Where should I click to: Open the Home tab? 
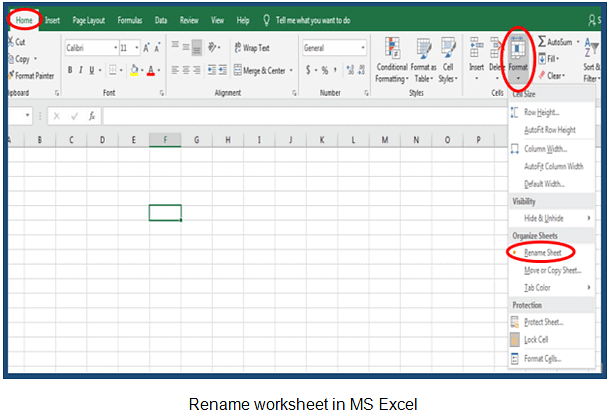point(24,20)
